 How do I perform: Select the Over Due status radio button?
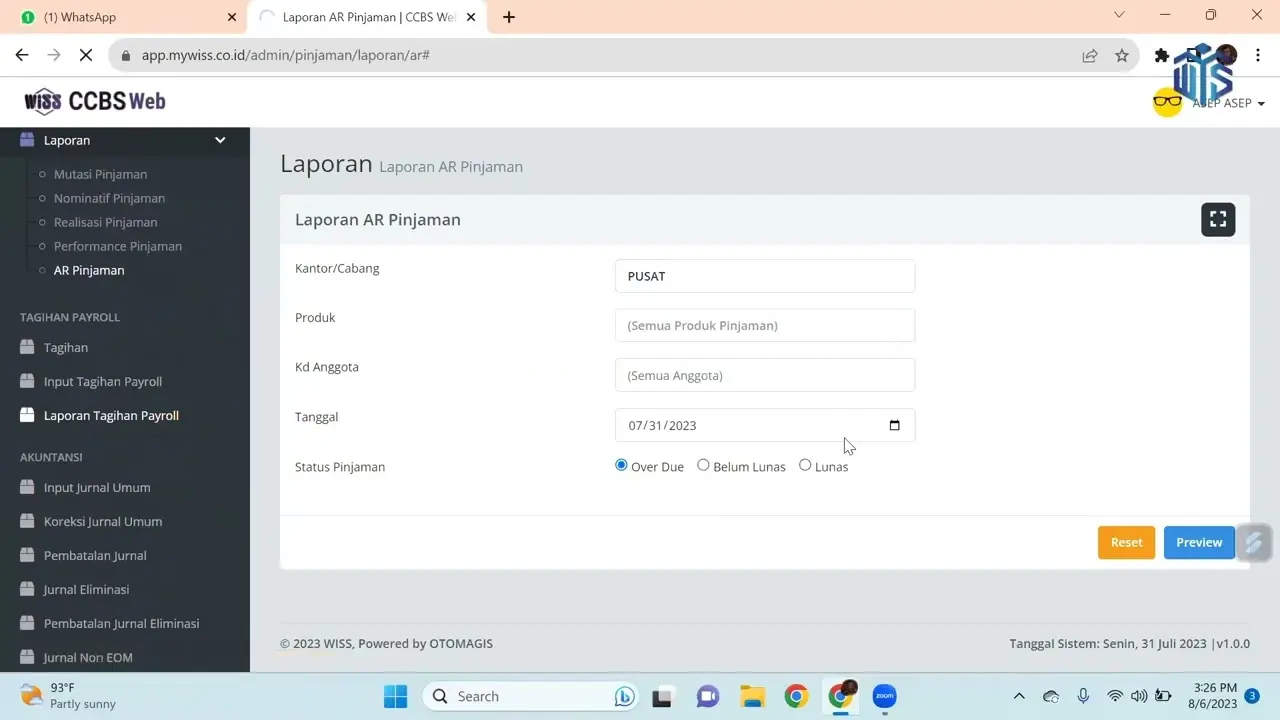pyautogui.click(x=621, y=465)
